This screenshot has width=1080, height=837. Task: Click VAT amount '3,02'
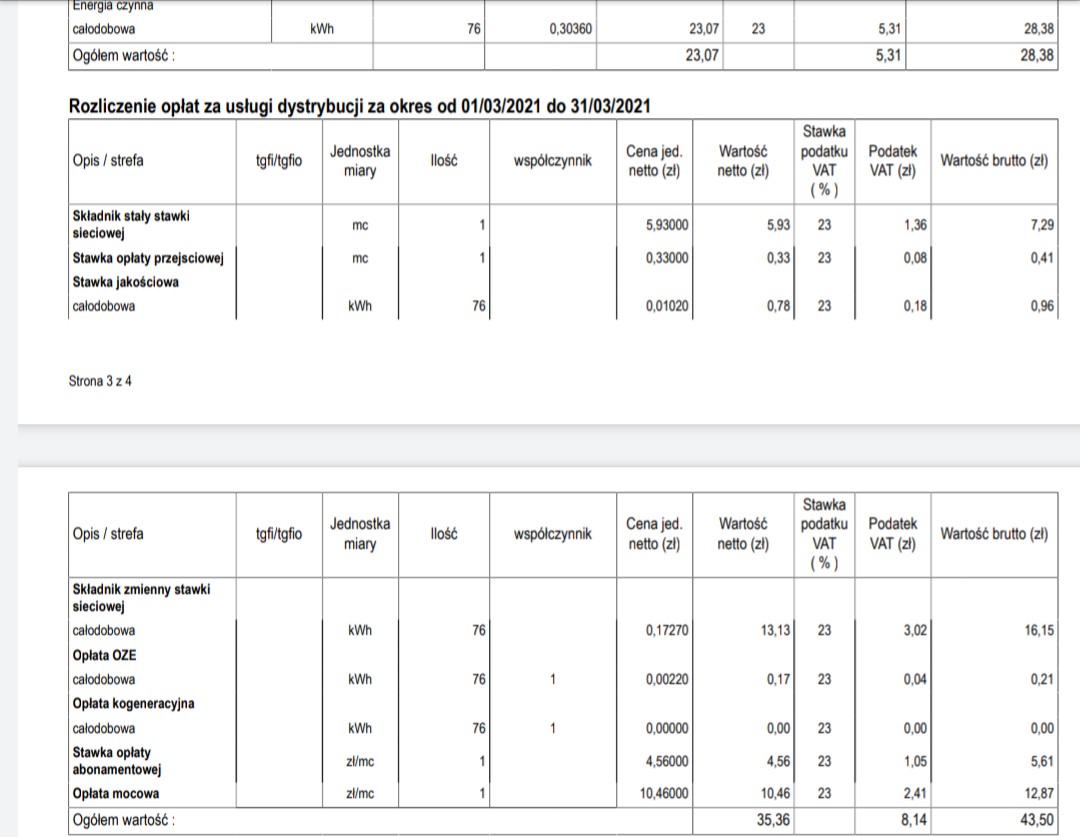915,630
